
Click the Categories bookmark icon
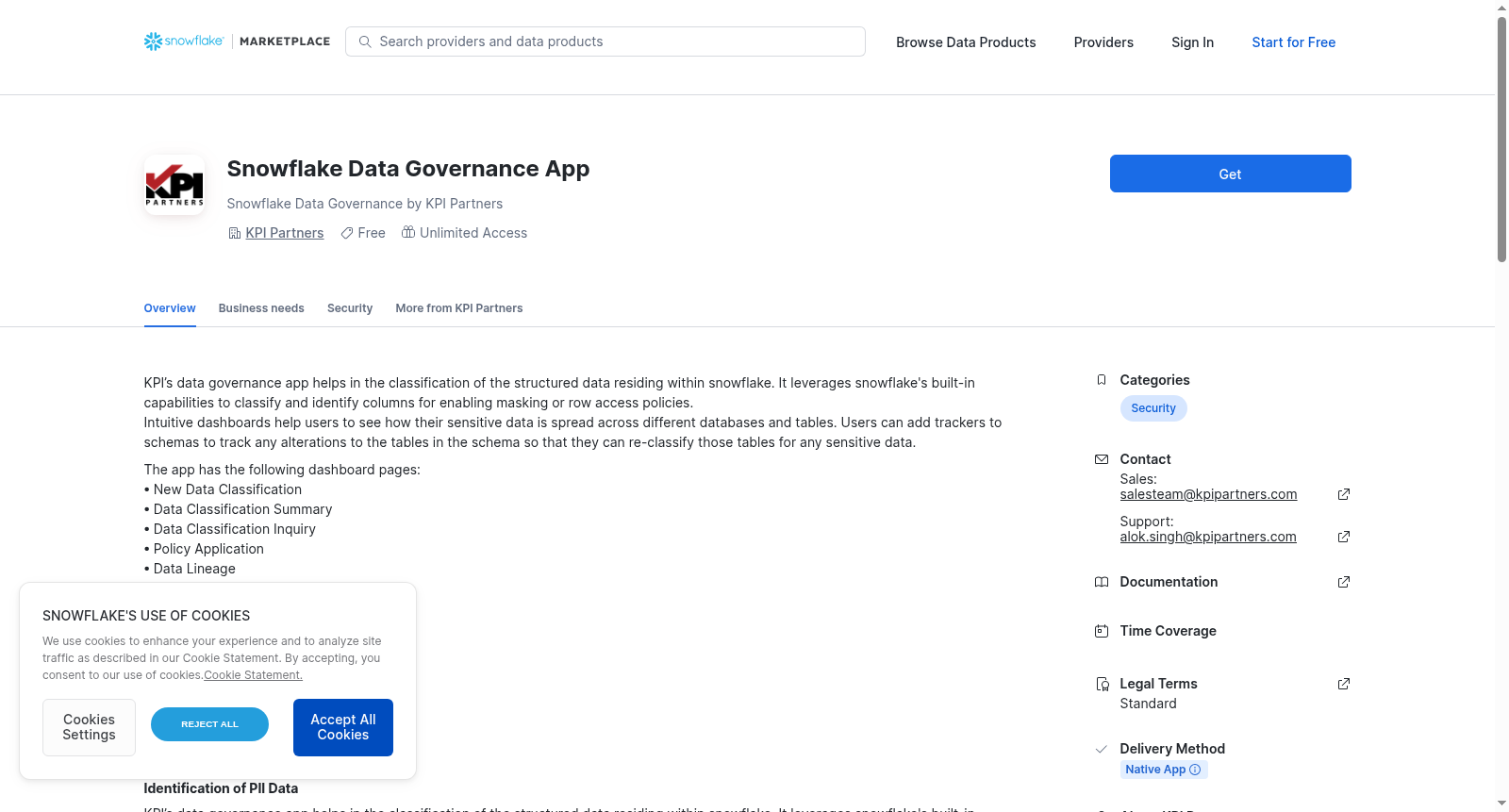1102,380
